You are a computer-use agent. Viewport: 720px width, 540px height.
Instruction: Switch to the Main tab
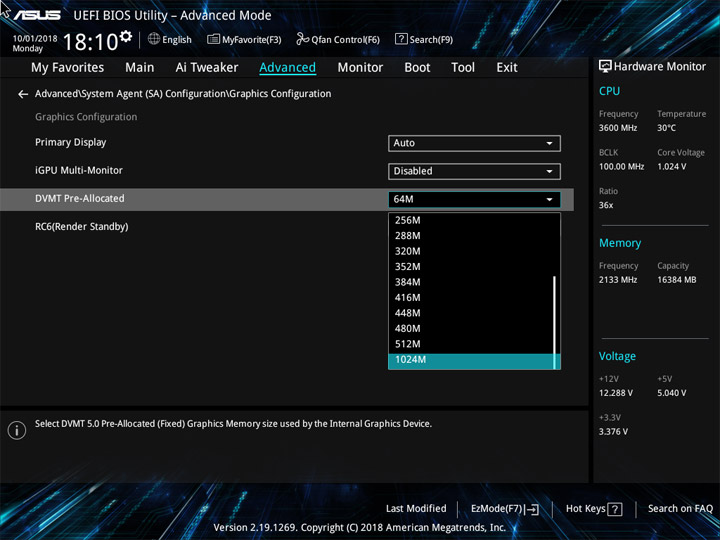[x=140, y=68]
